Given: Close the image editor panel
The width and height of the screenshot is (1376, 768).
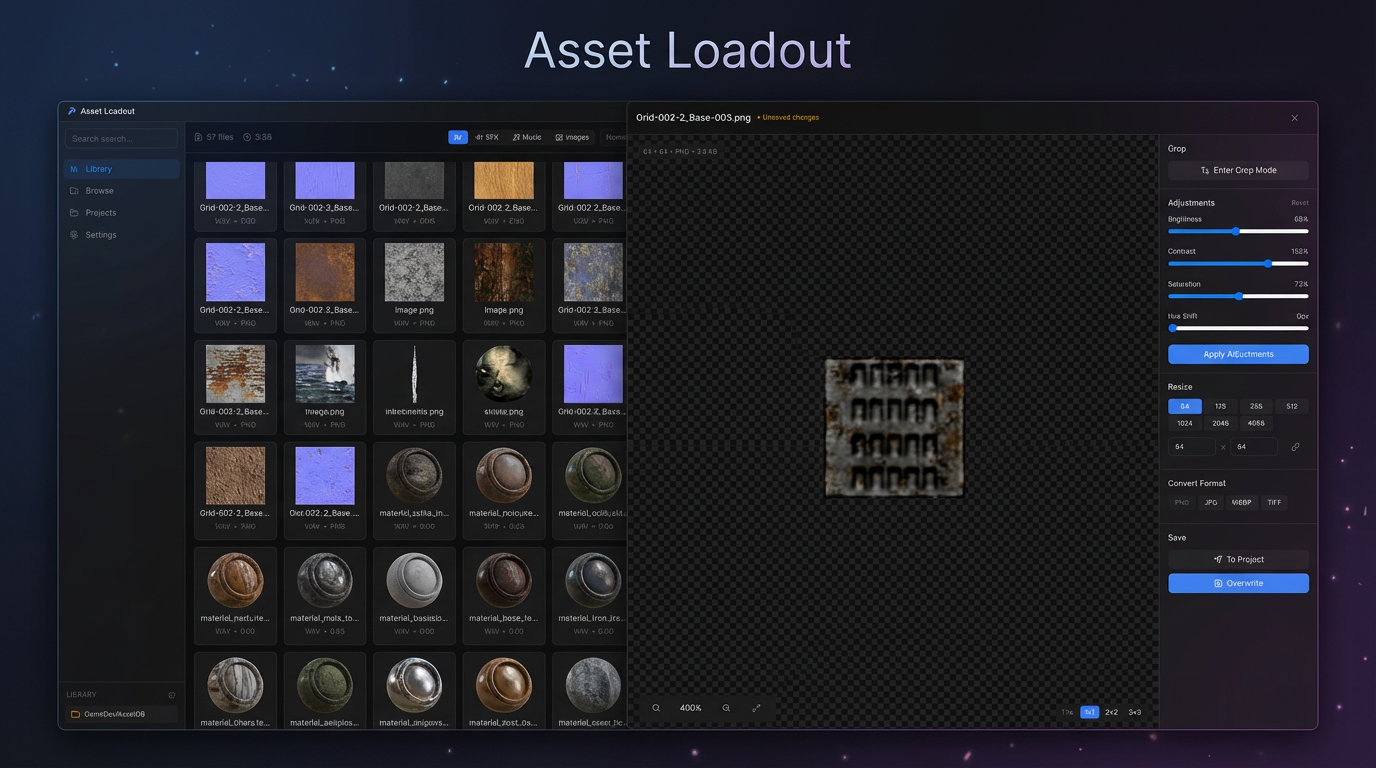Looking at the screenshot, I should (x=1294, y=118).
